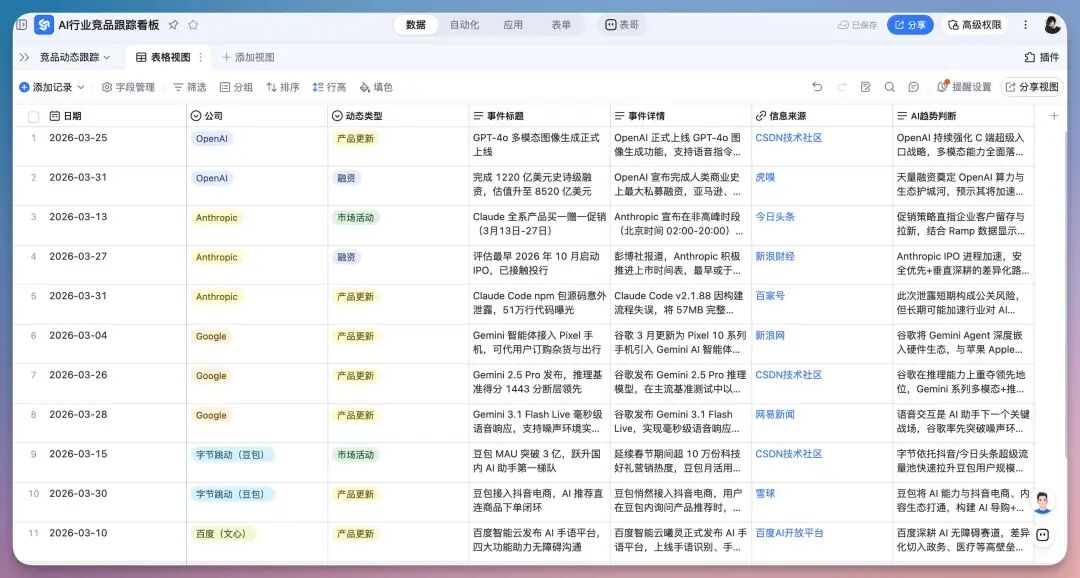Toggle the favorite star next to the board title

[x=173, y=24]
